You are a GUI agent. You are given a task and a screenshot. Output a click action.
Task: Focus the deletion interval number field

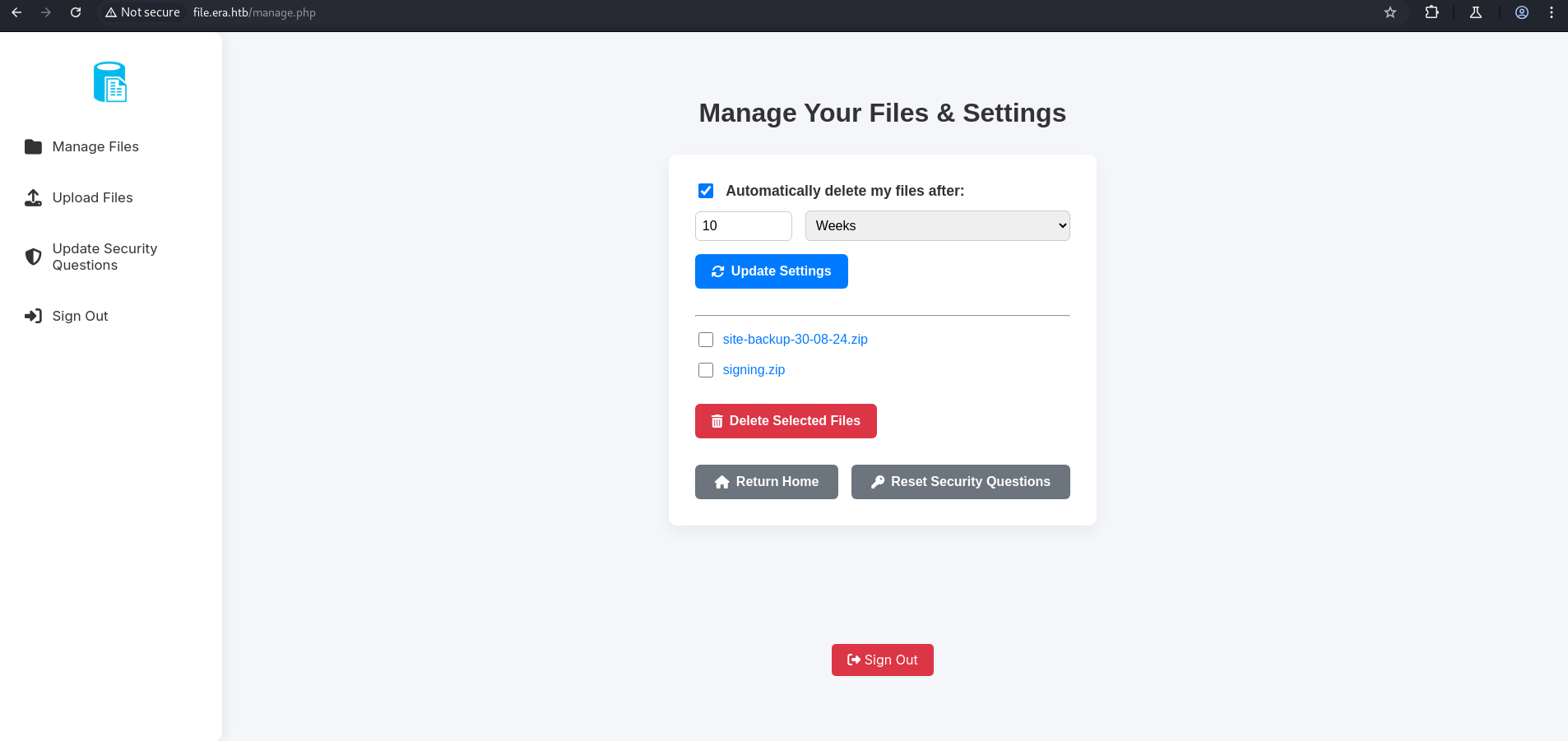pyautogui.click(x=743, y=226)
